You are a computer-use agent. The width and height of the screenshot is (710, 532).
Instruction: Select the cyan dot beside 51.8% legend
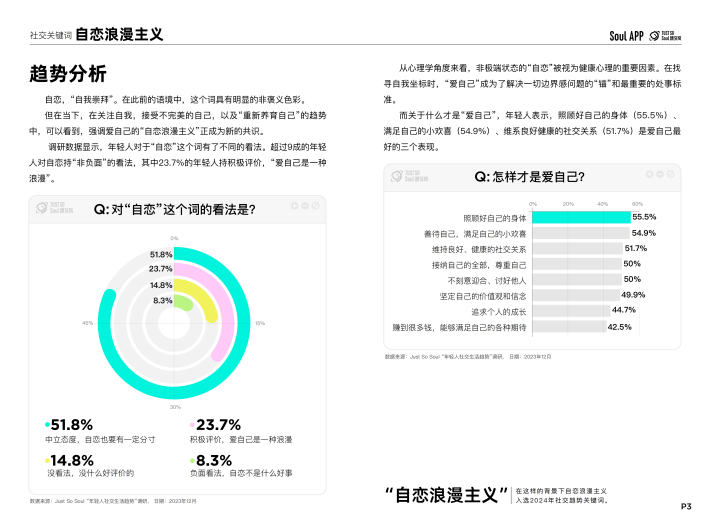point(47,424)
